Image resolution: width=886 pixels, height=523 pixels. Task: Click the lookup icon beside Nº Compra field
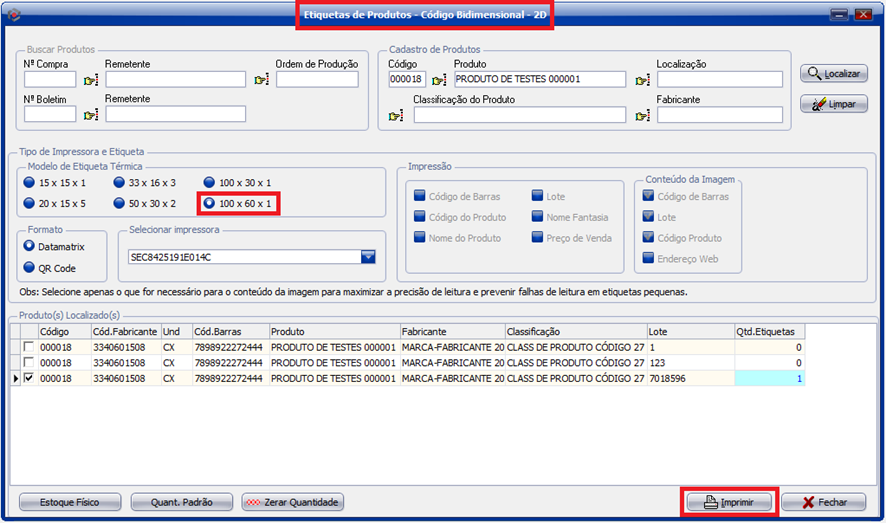point(91,80)
